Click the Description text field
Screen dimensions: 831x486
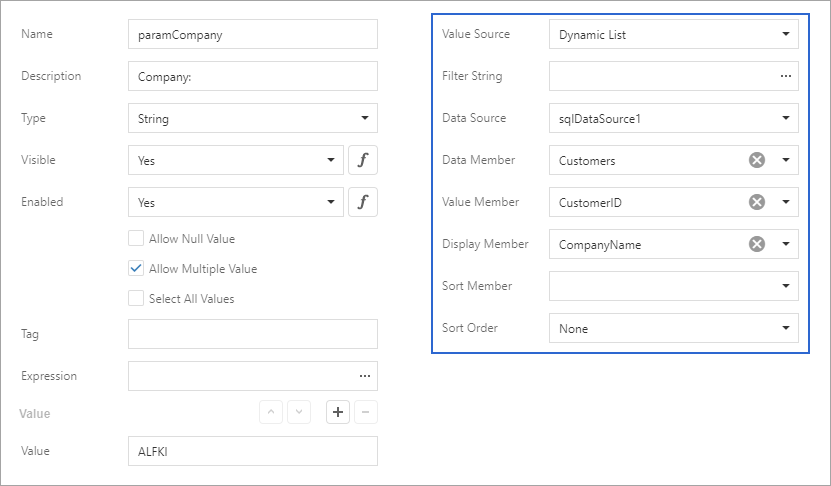pos(252,76)
